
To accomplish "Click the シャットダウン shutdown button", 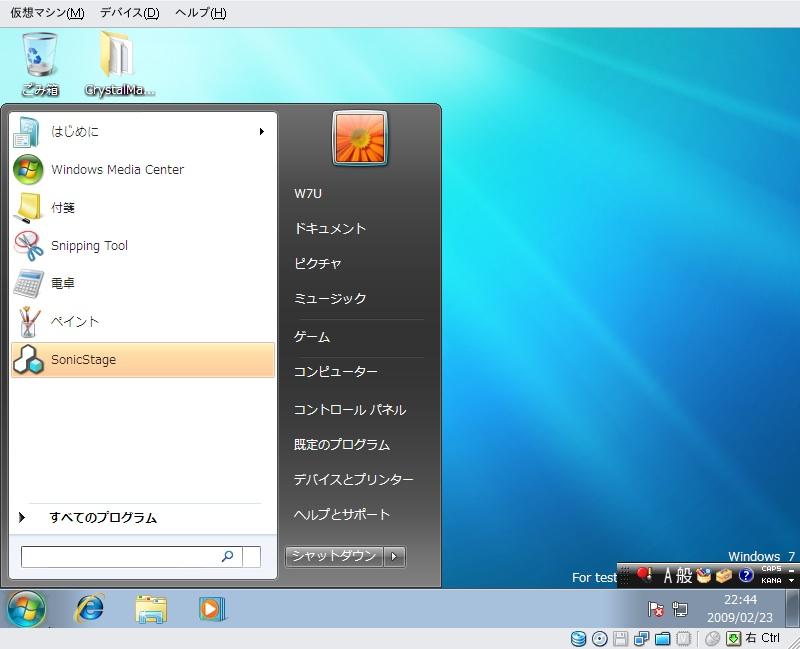I will click(334, 557).
